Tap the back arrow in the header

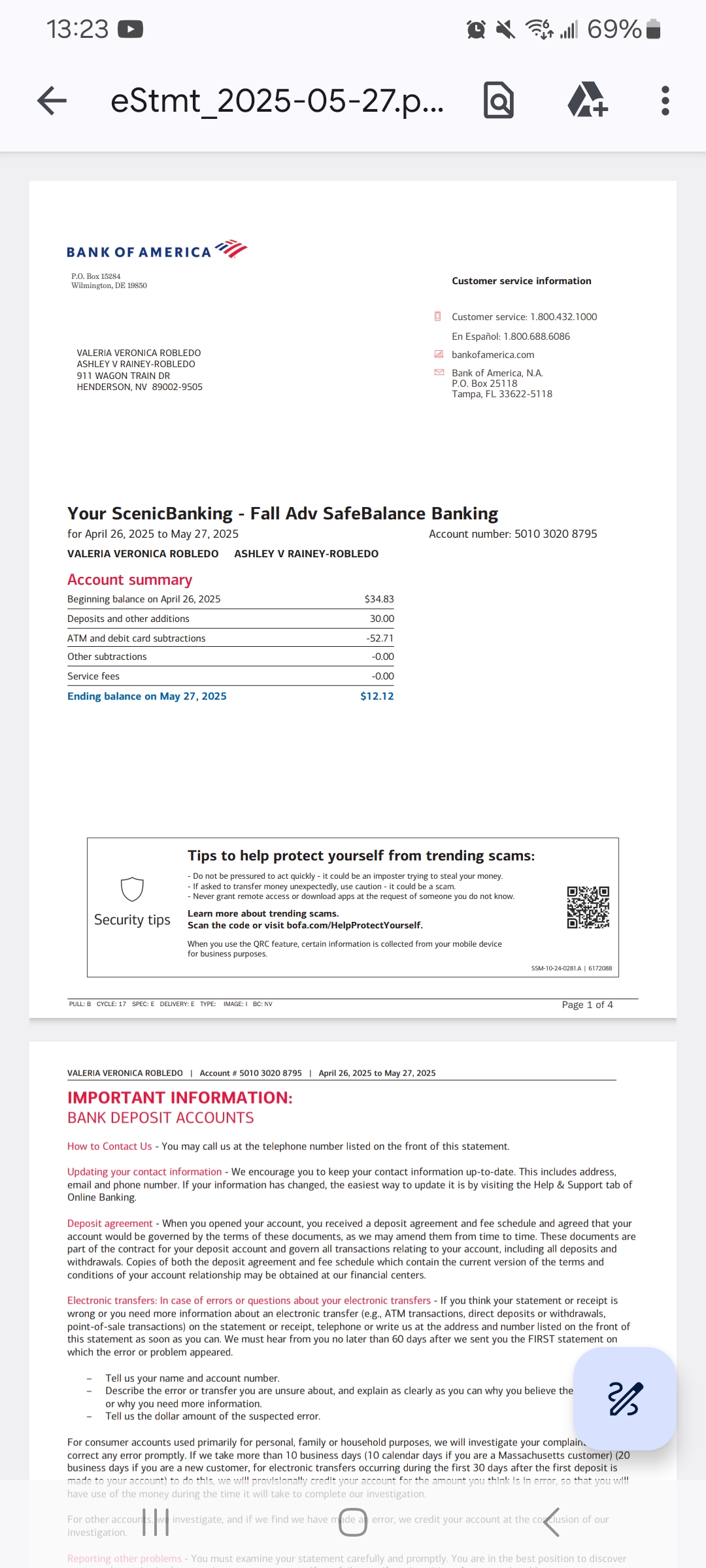[x=52, y=101]
